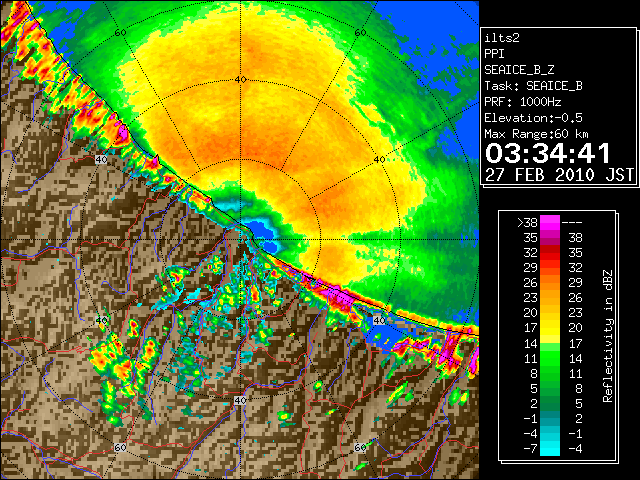This screenshot has height=480, width=640.
Task: Click the '40' range label southwest on the land
Action: click(x=101, y=320)
